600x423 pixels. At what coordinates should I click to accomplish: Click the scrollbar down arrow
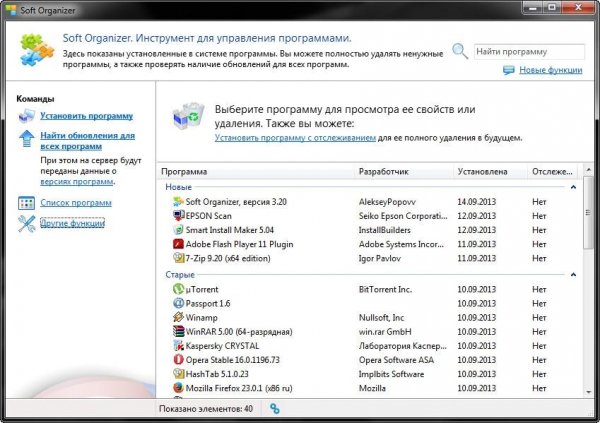pyautogui.click(x=589, y=392)
